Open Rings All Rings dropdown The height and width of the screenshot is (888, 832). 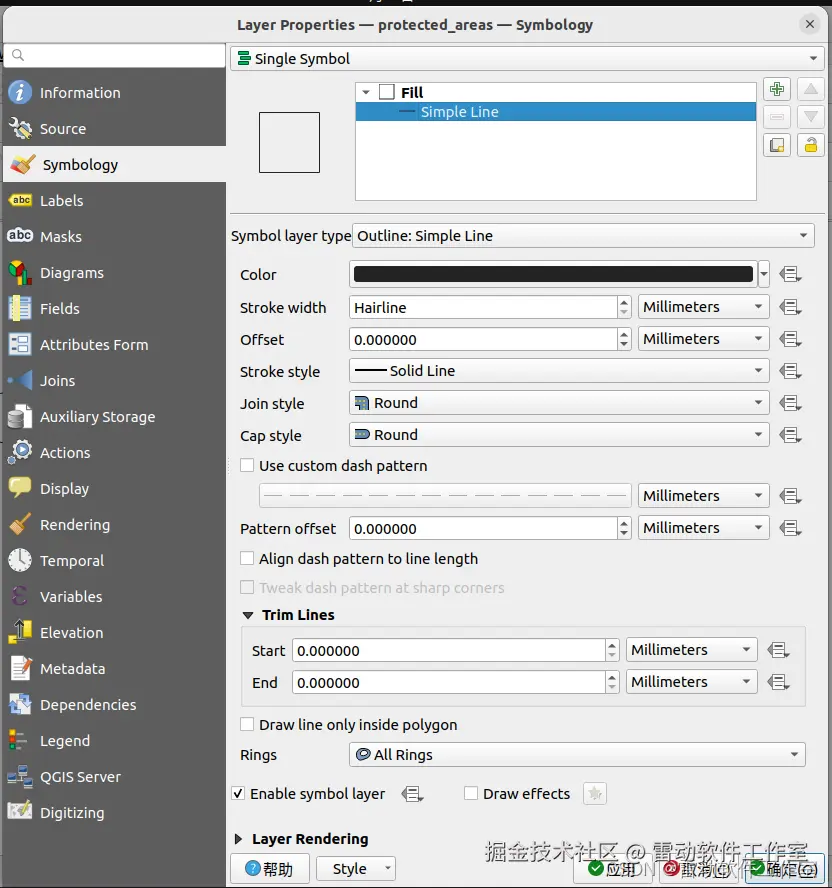577,754
